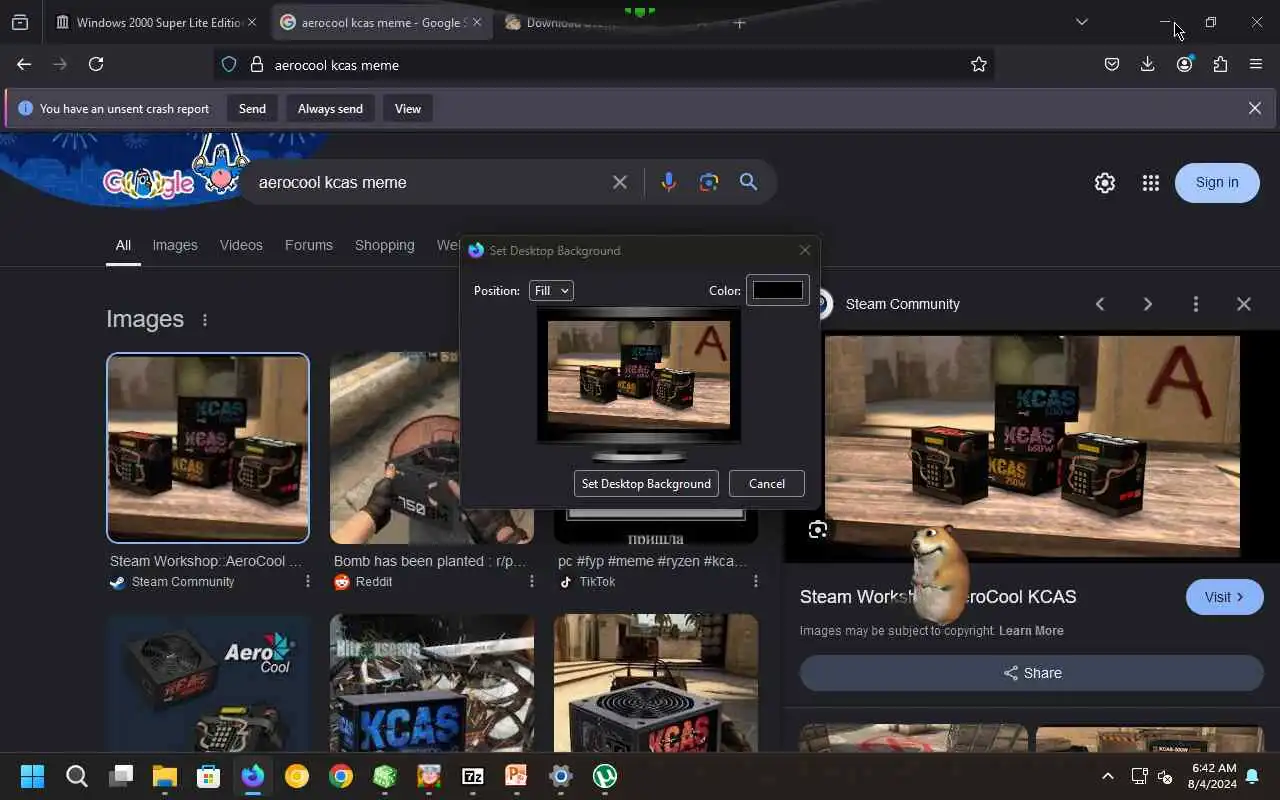Image resolution: width=1280 pixels, height=800 pixels.
Task: Select the All search tab
Action: (x=123, y=245)
